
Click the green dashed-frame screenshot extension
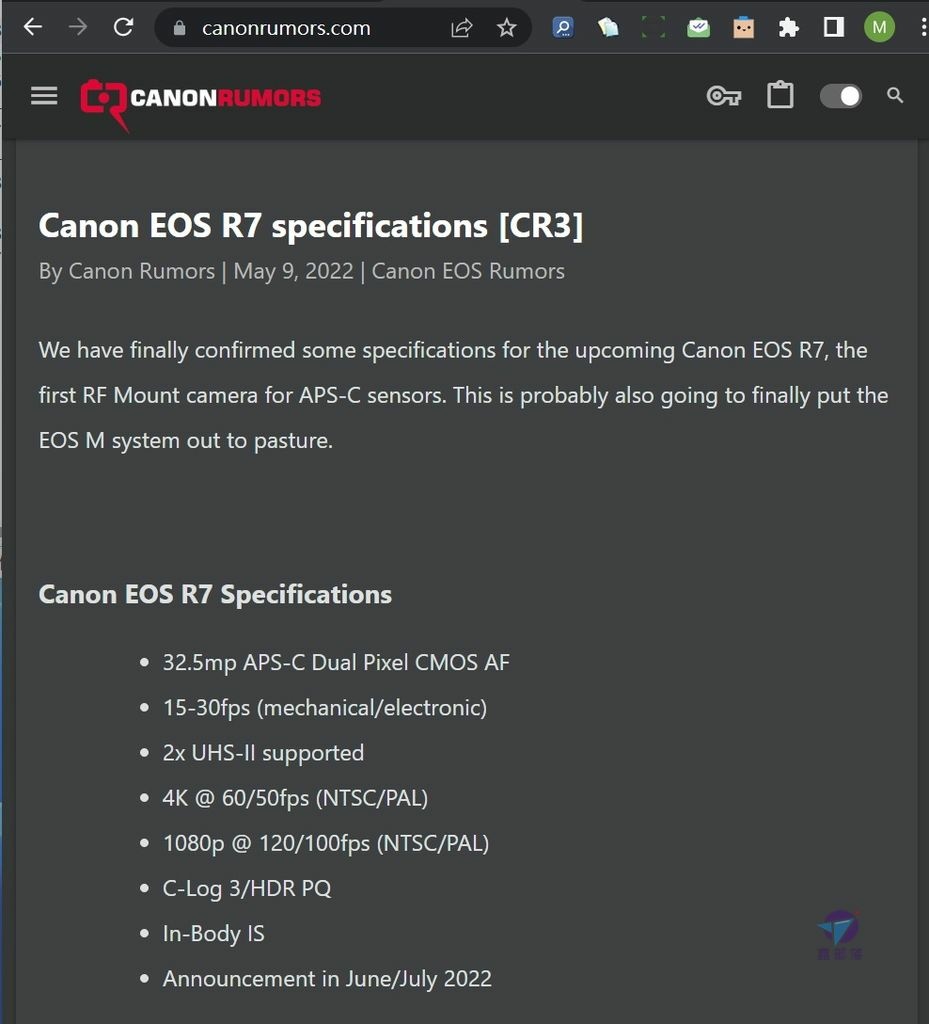tap(653, 27)
